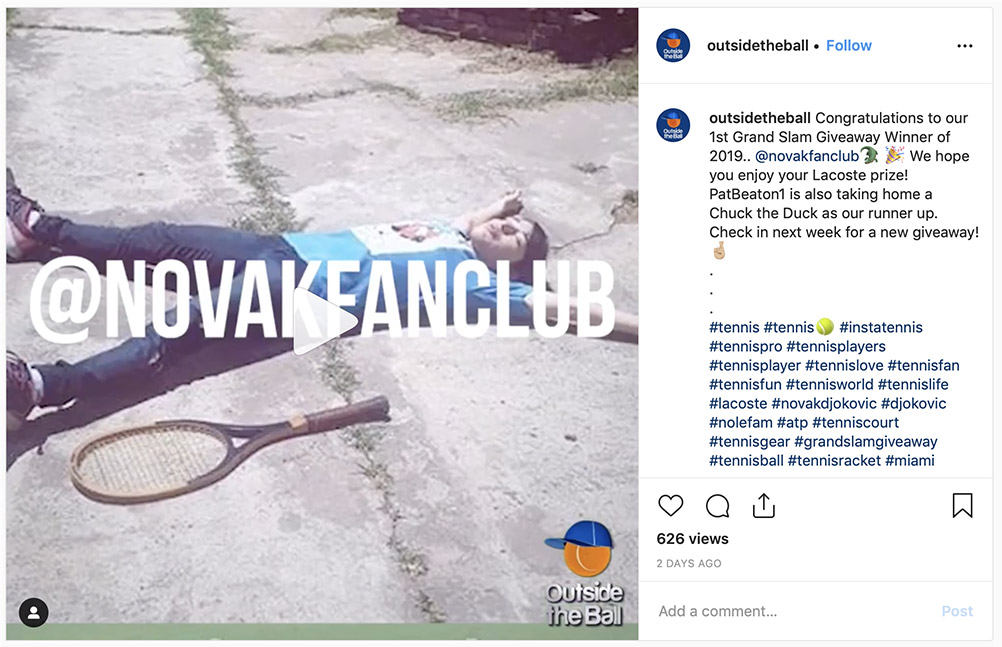Screen dimensions: 1002x647
Task: Share the post using the share icon
Action: [764, 506]
